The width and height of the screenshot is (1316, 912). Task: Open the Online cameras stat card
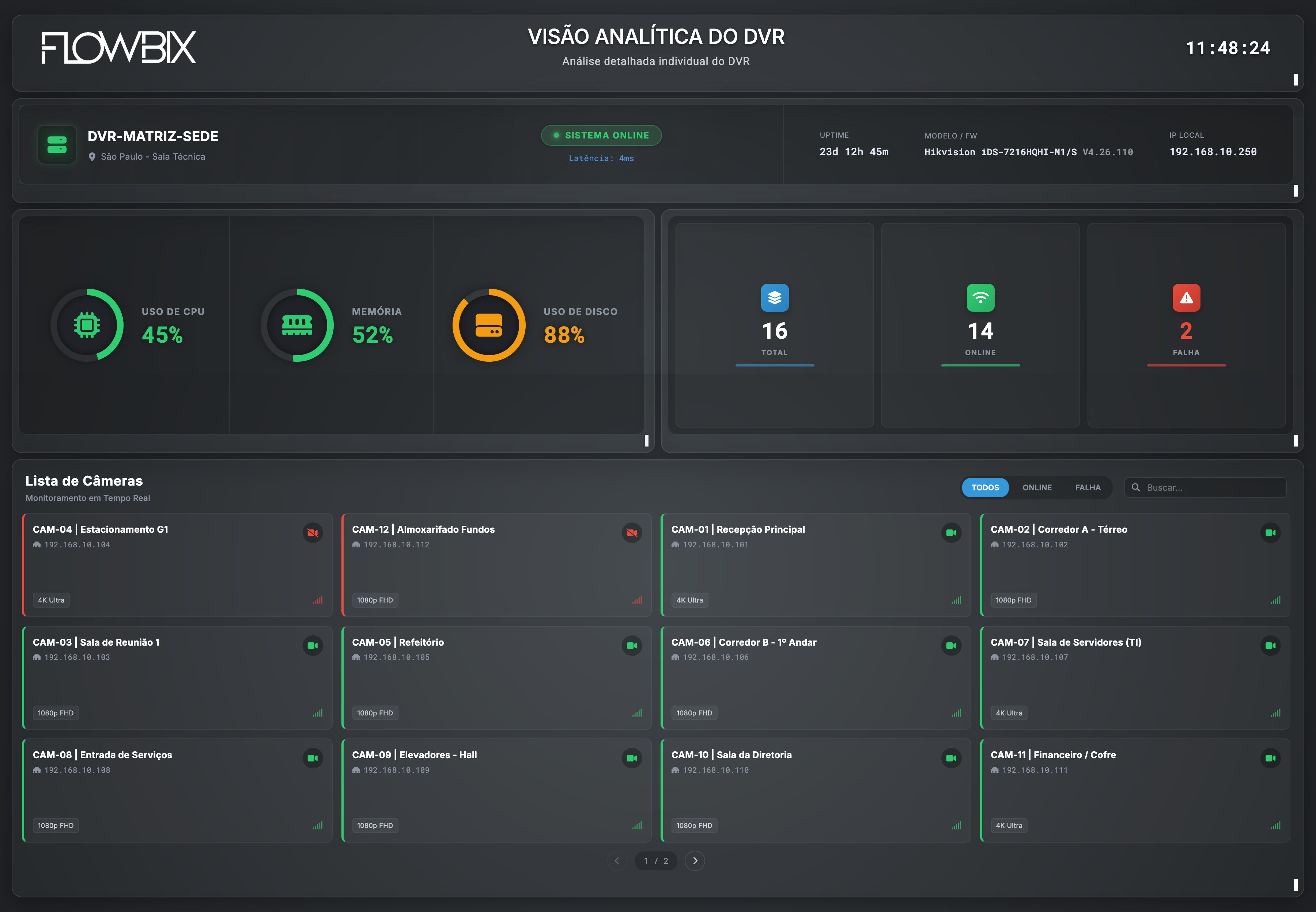click(x=980, y=325)
